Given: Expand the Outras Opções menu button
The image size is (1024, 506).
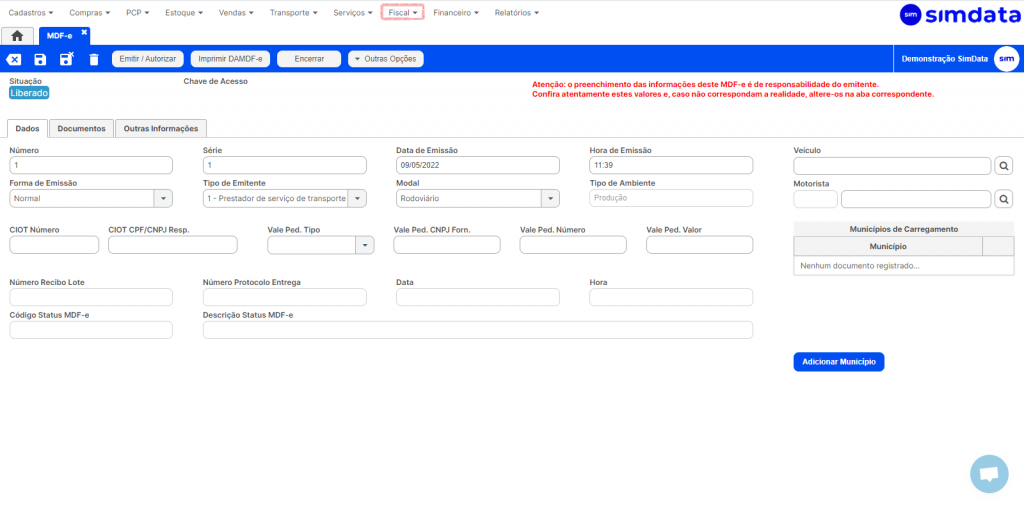Looking at the screenshot, I should point(386,59).
